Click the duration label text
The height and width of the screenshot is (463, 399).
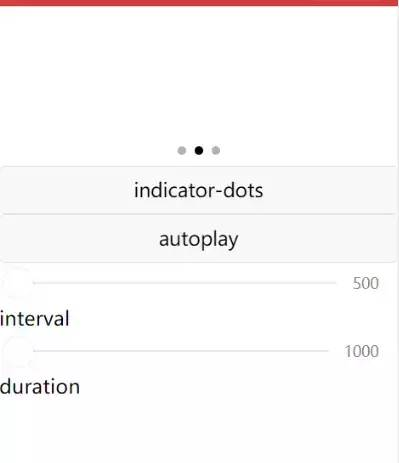(x=40, y=387)
